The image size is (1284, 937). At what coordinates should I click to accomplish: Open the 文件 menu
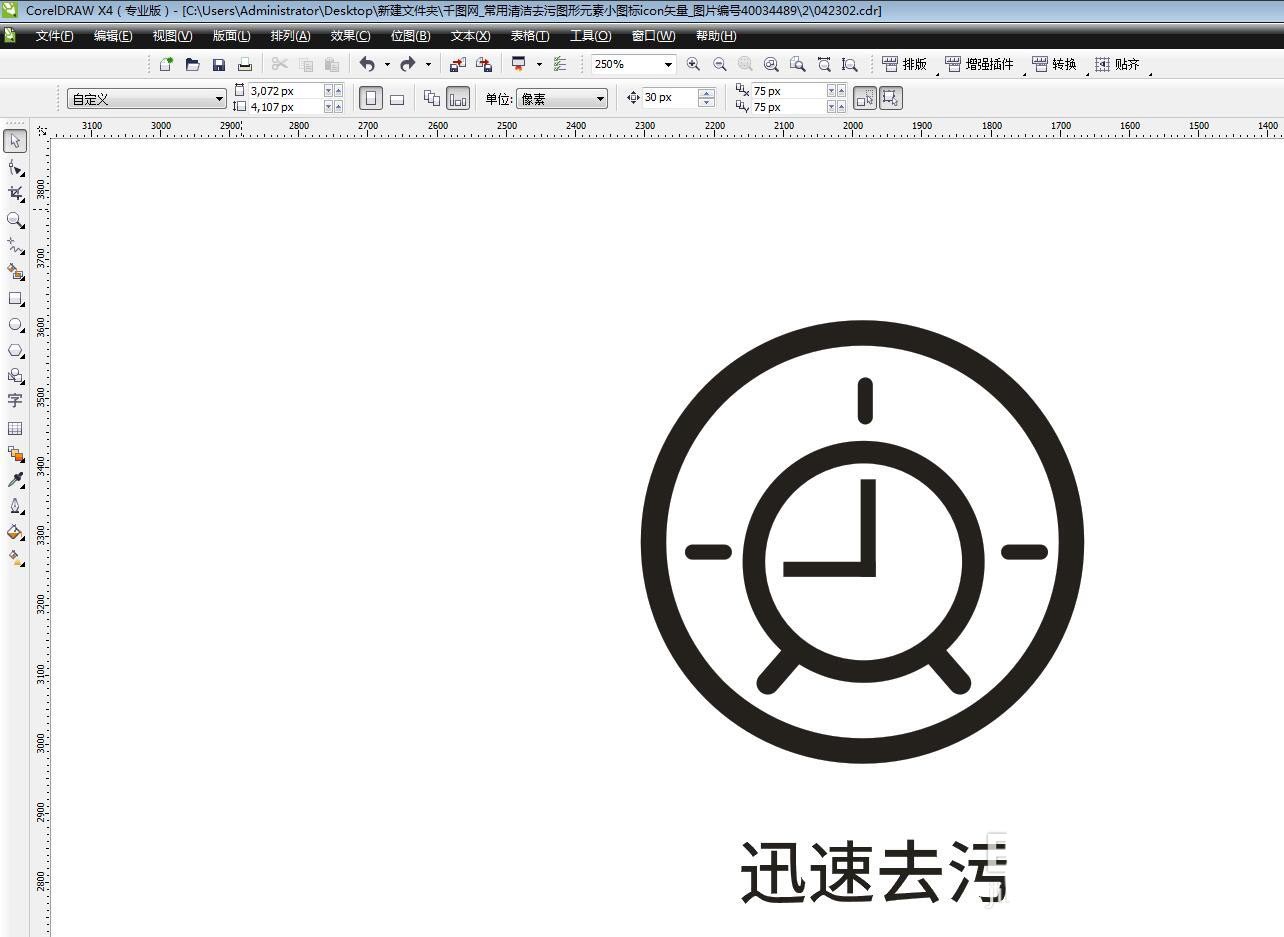click(x=53, y=35)
